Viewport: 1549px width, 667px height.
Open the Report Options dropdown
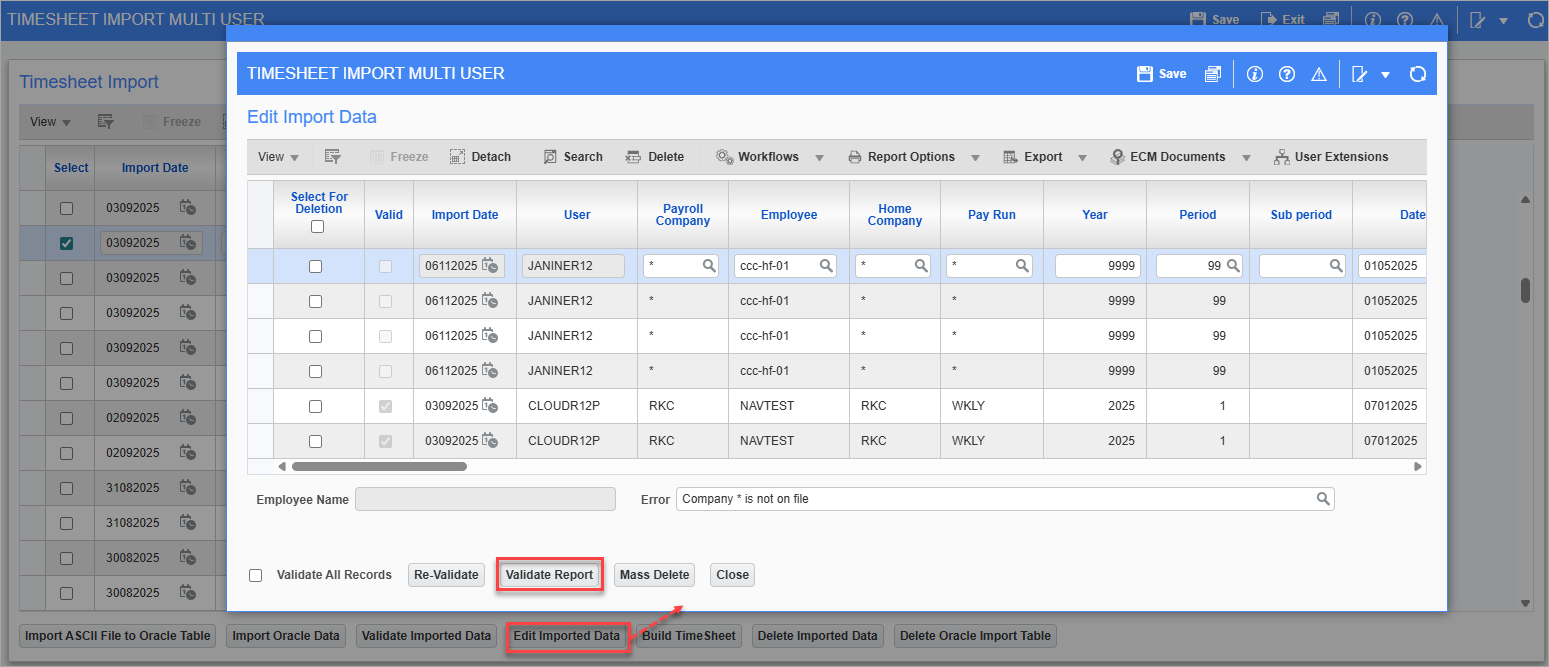point(911,156)
